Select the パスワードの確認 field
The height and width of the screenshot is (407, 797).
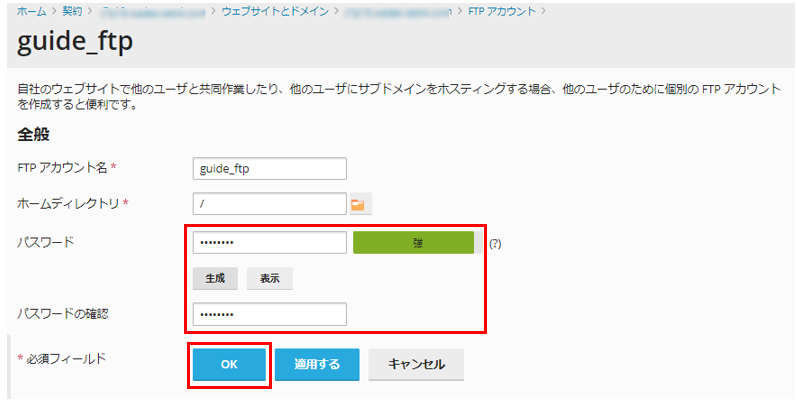pyautogui.click(x=270, y=314)
